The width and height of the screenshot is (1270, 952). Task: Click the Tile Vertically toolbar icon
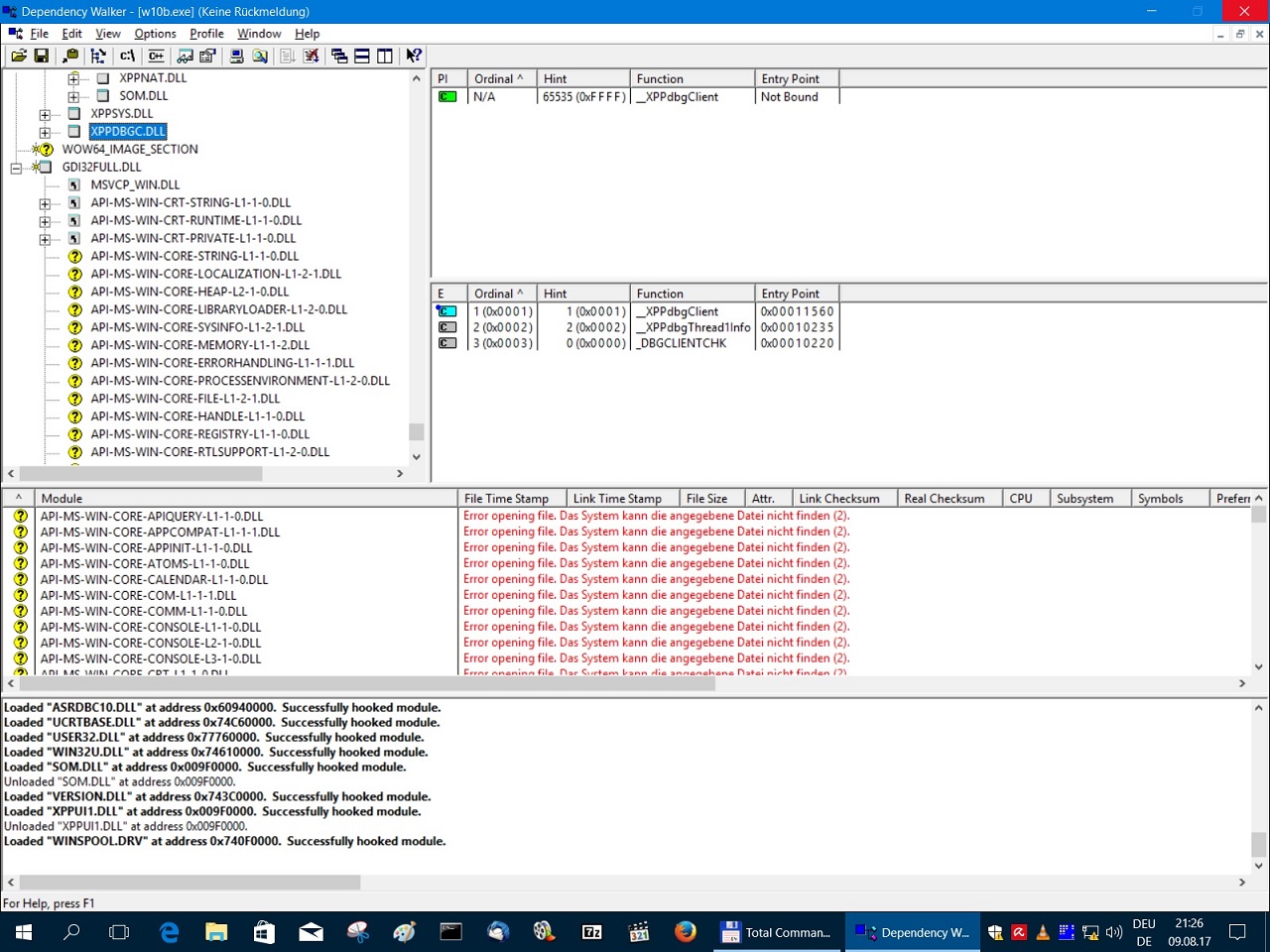pyautogui.click(x=385, y=56)
